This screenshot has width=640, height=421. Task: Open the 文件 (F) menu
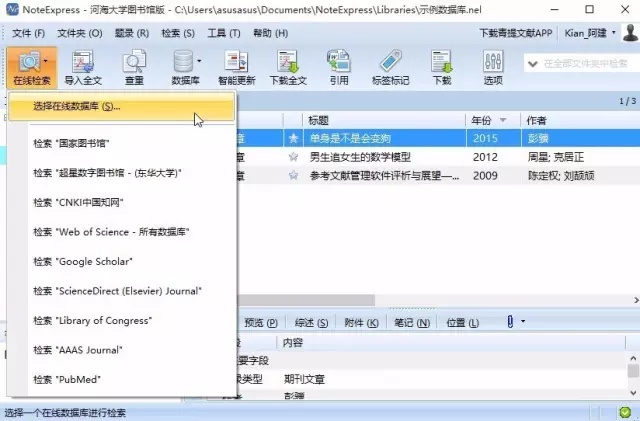[28, 33]
